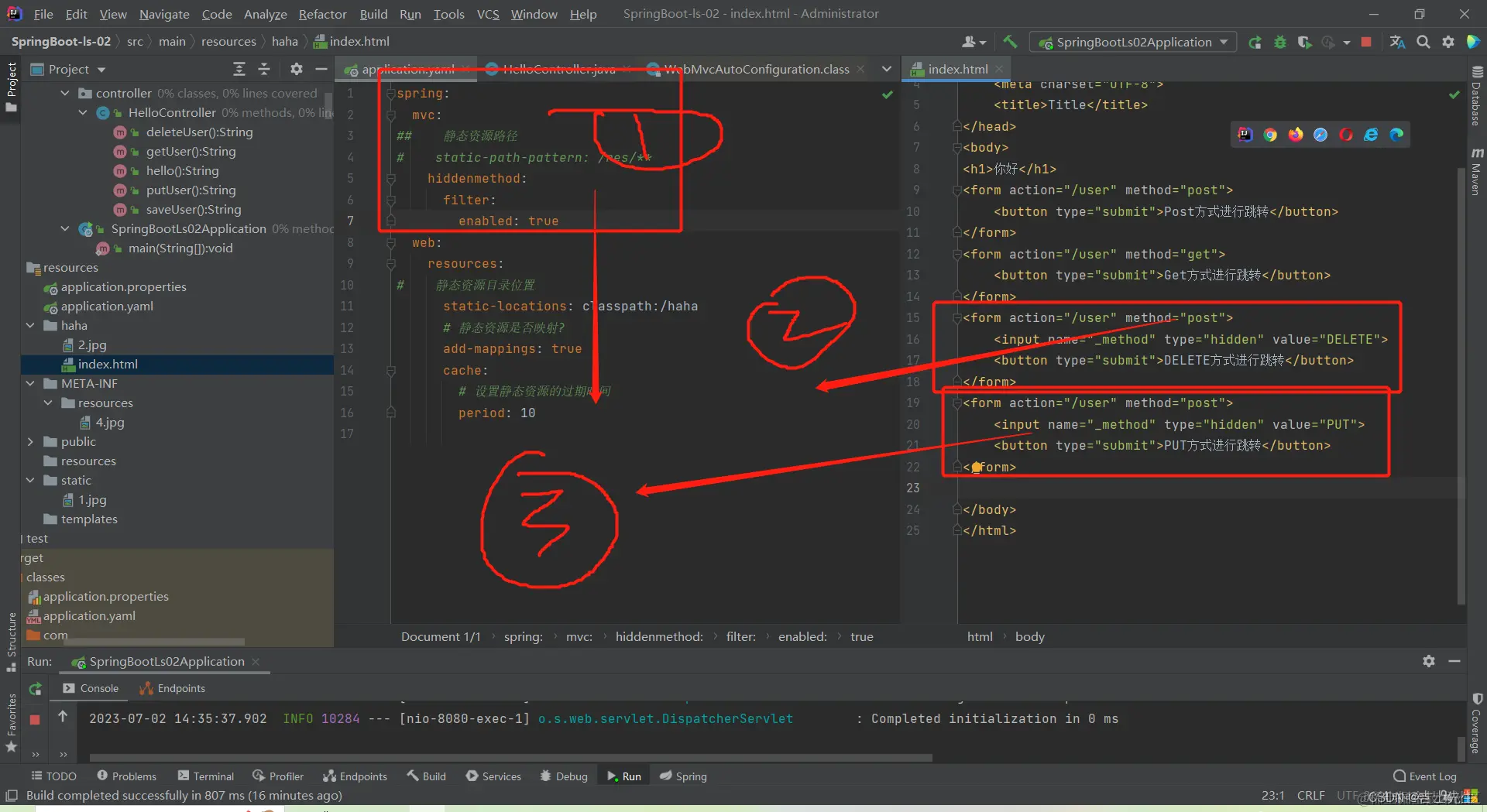The height and width of the screenshot is (812, 1487).
Task: Open the File menu
Action: pyautogui.click(x=43, y=14)
